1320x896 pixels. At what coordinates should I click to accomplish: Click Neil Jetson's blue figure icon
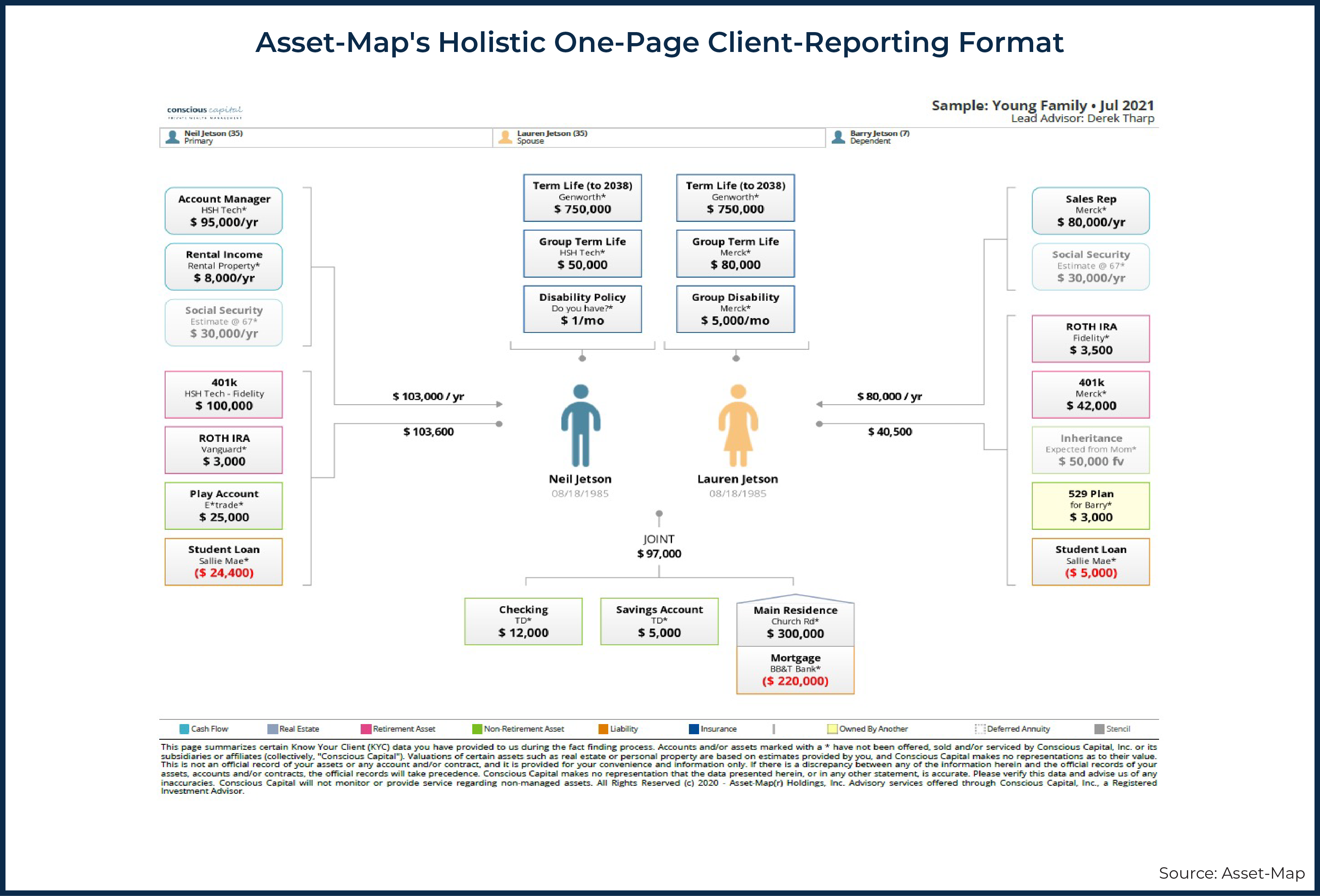click(x=580, y=425)
